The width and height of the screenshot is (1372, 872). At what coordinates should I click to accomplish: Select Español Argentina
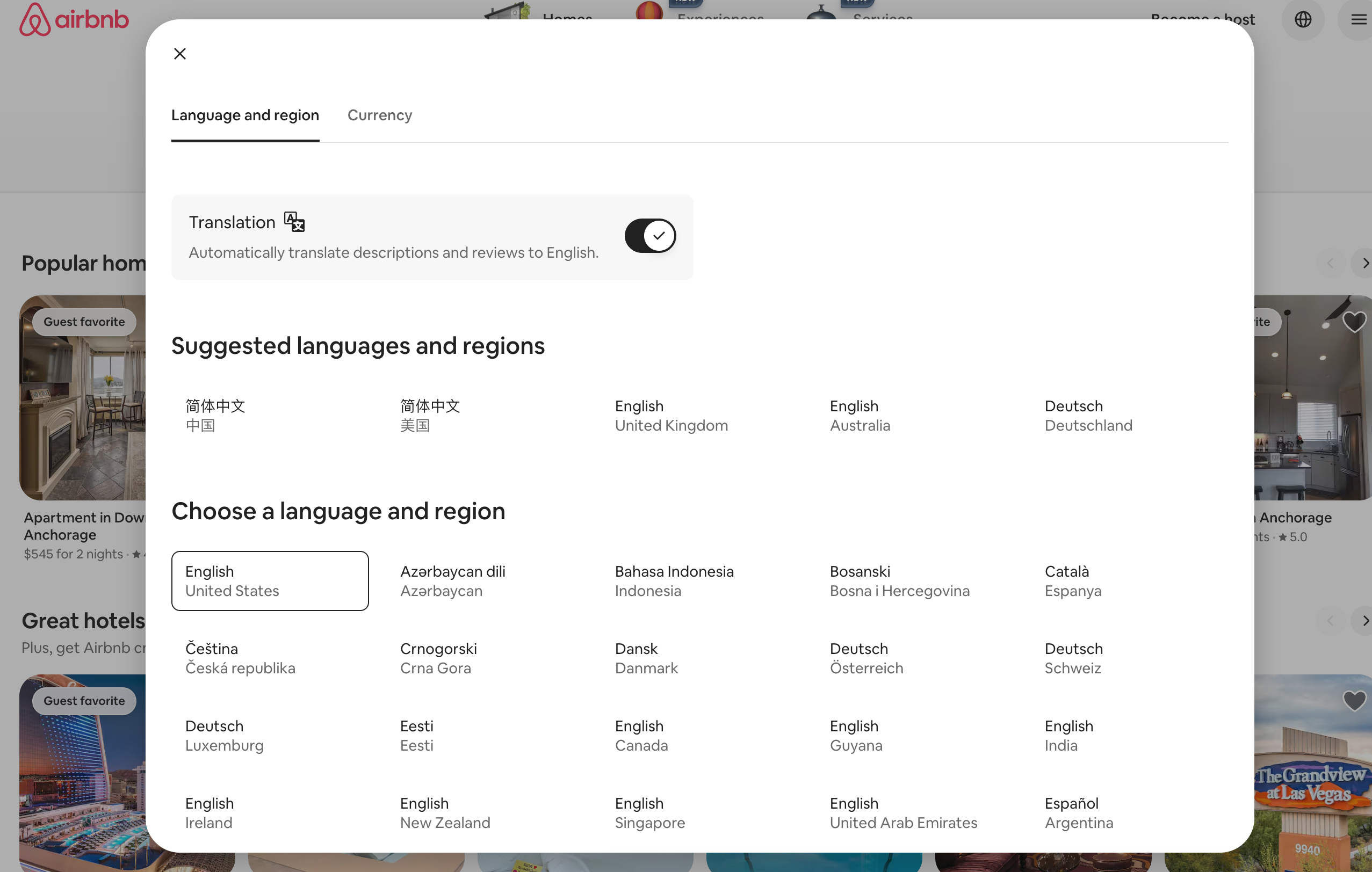1129,813
